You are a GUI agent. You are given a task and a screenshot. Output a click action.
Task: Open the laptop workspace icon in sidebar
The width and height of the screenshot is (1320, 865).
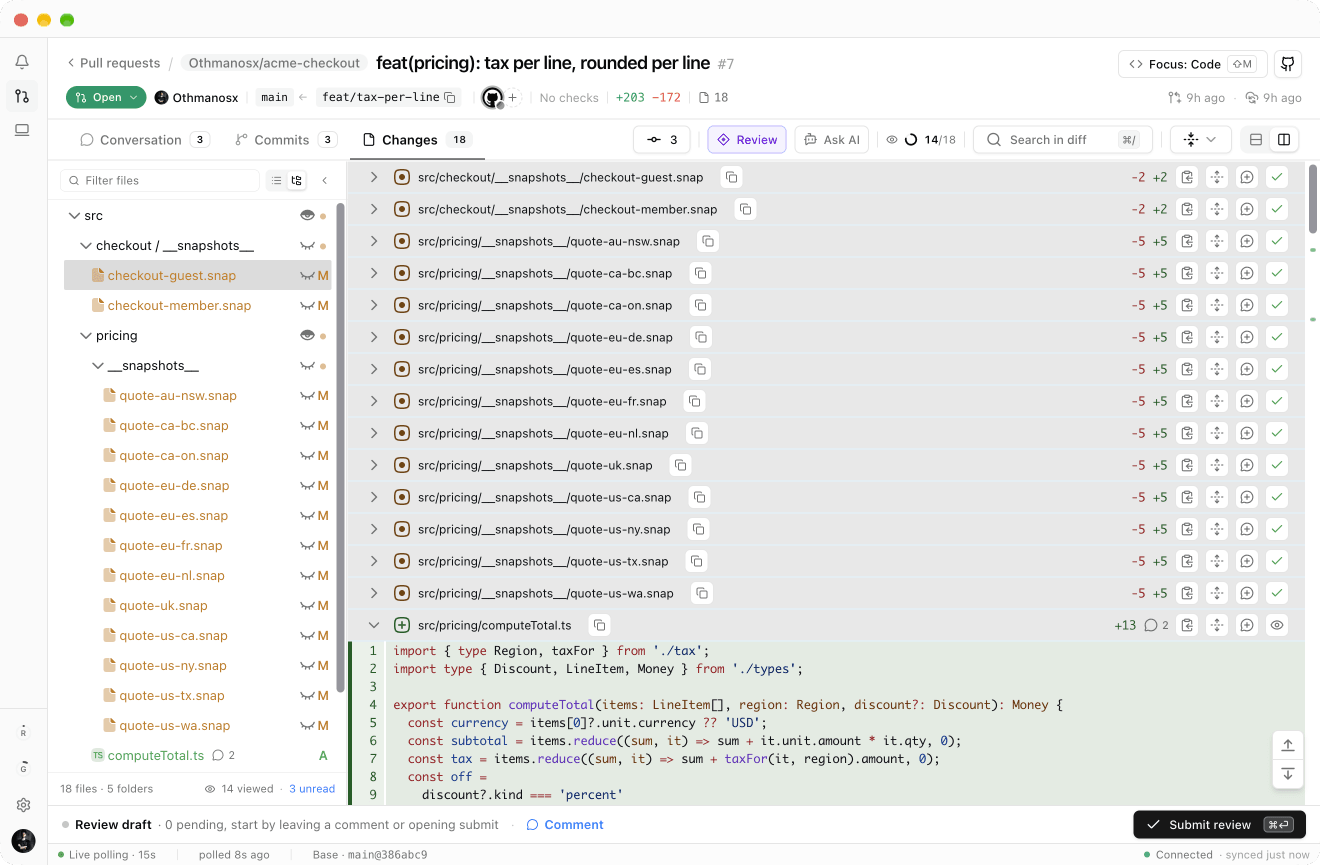[x=22, y=130]
